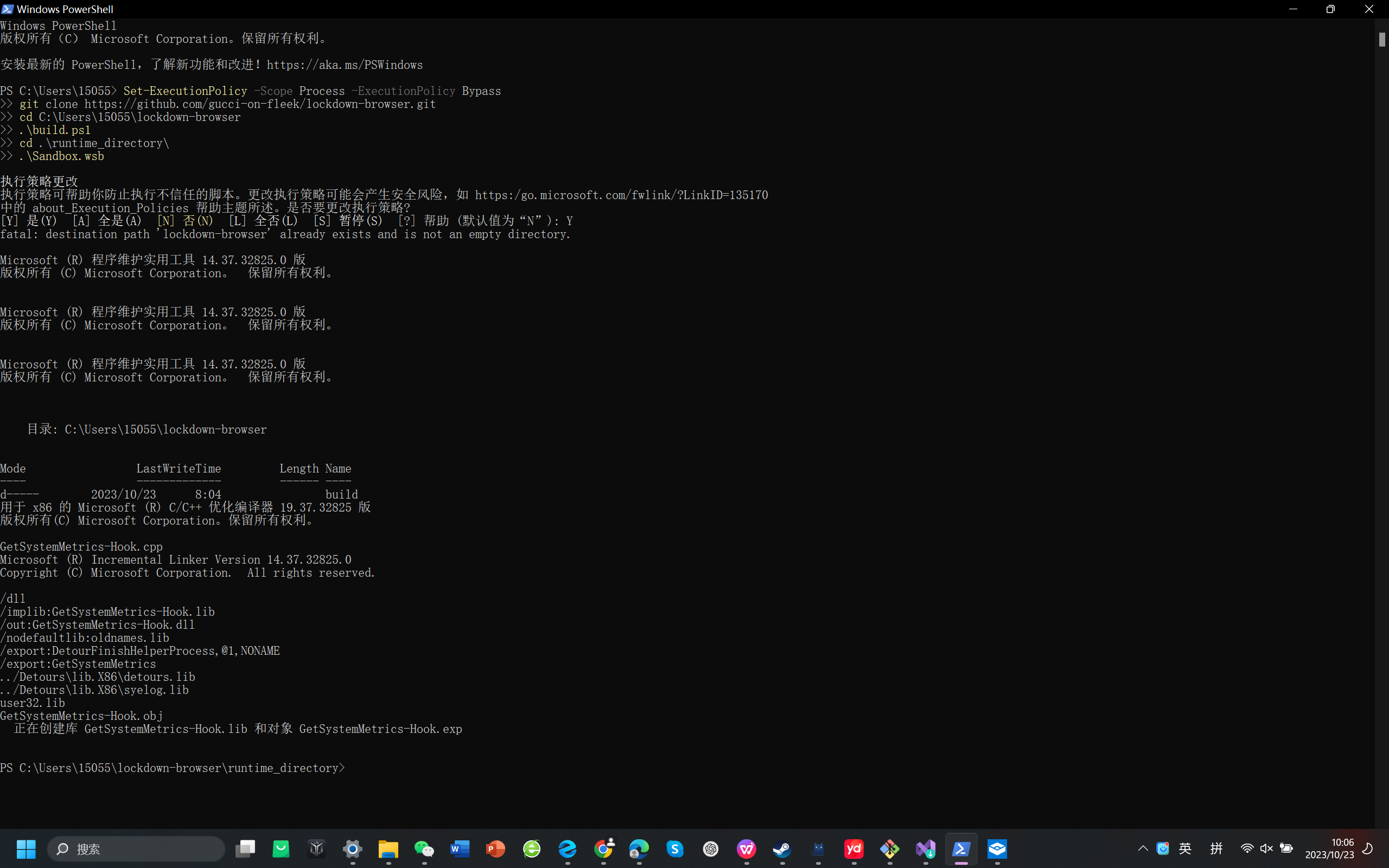Open File Explorer
Viewport: 1389px width, 868px height.
388,850
